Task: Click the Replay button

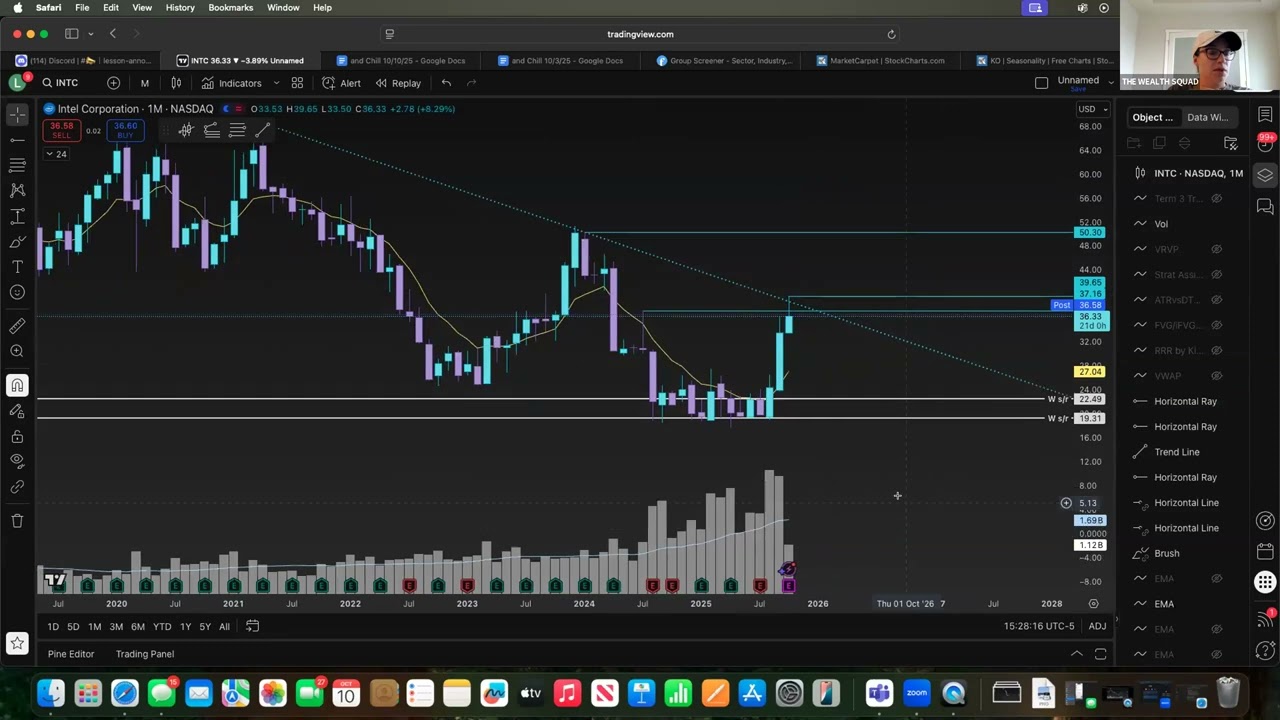Action: coord(398,83)
